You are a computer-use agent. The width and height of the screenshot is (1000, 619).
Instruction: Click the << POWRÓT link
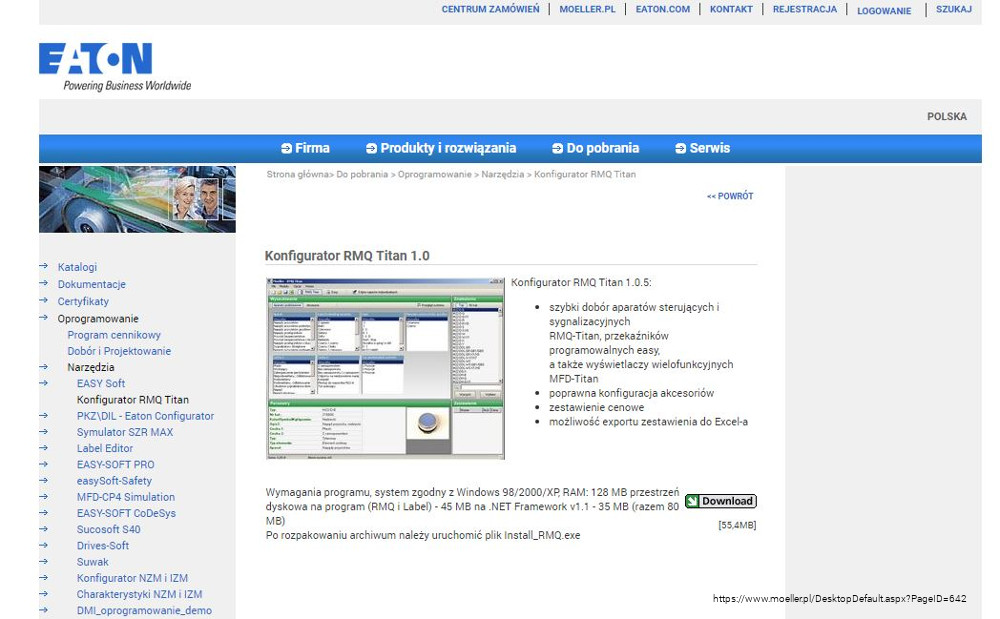[730, 196]
